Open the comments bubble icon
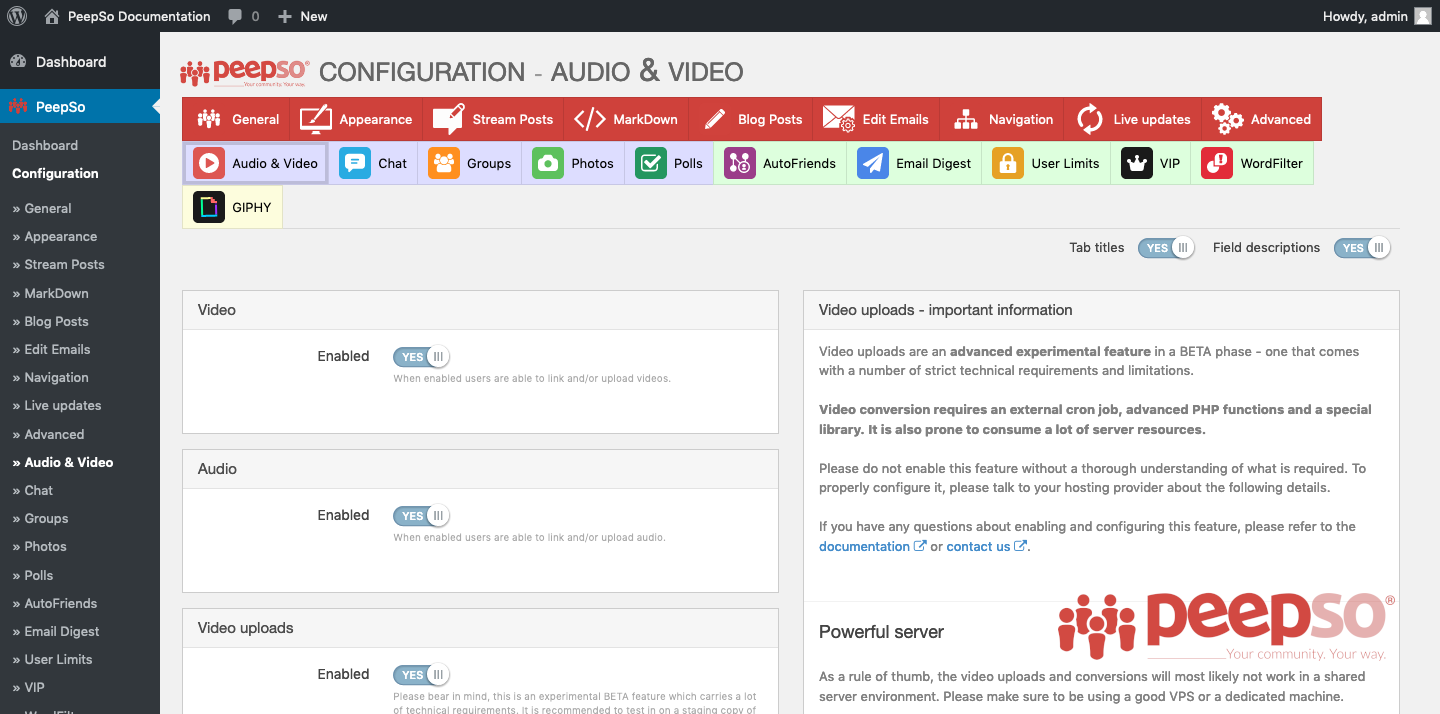The width and height of the screenshot is (1440, 714). click(235, 16)
